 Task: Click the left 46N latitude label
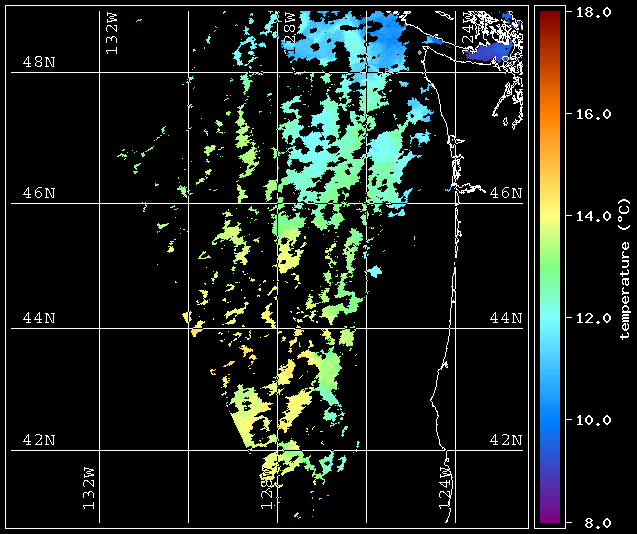(39, 193)
